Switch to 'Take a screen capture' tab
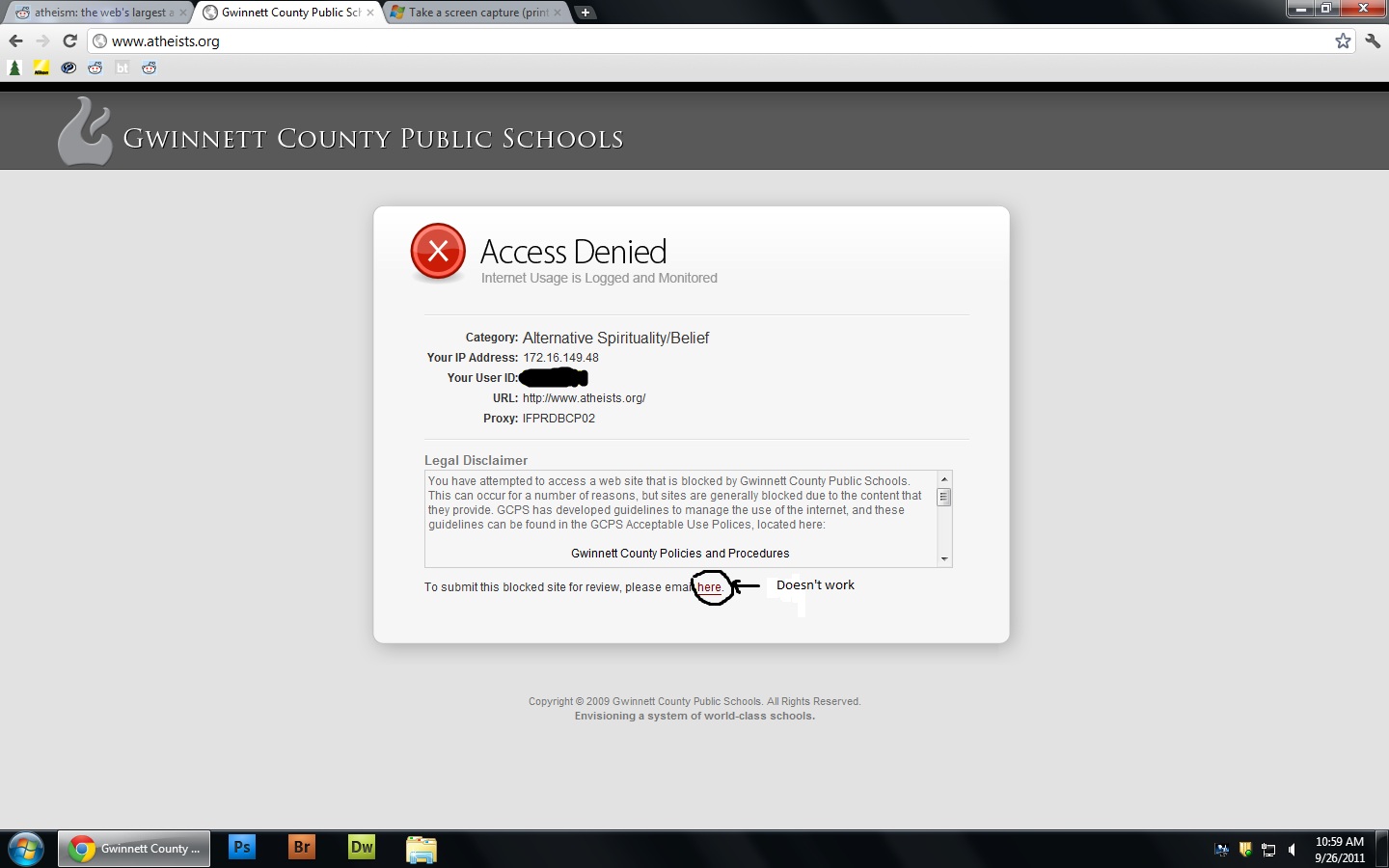 [x=473, y=13]
